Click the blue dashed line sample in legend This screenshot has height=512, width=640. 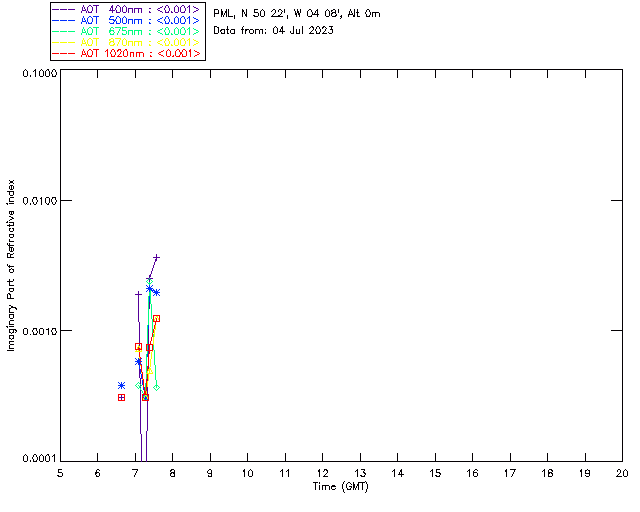pos(64,20)
